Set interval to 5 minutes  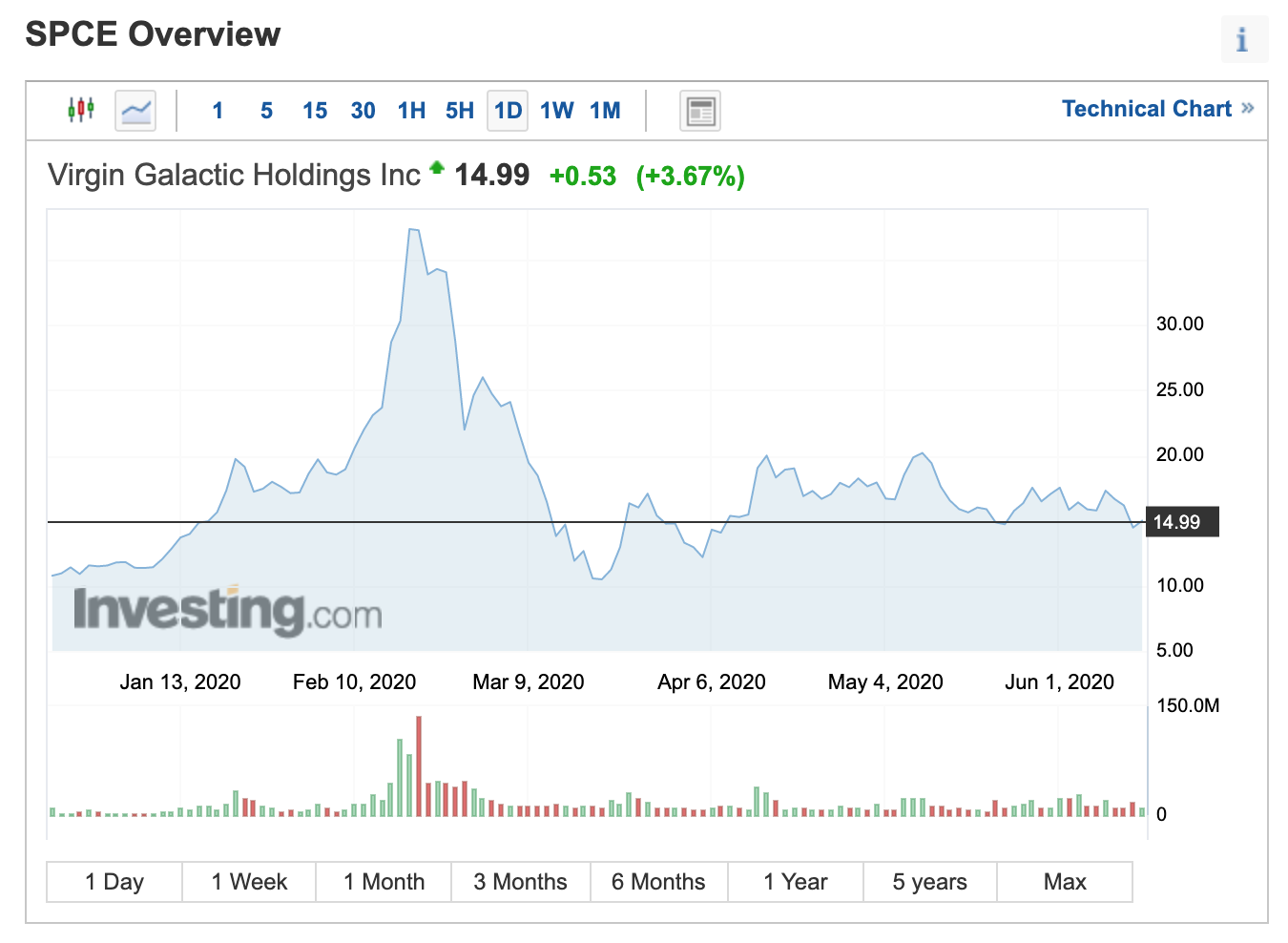coord(266,111)
